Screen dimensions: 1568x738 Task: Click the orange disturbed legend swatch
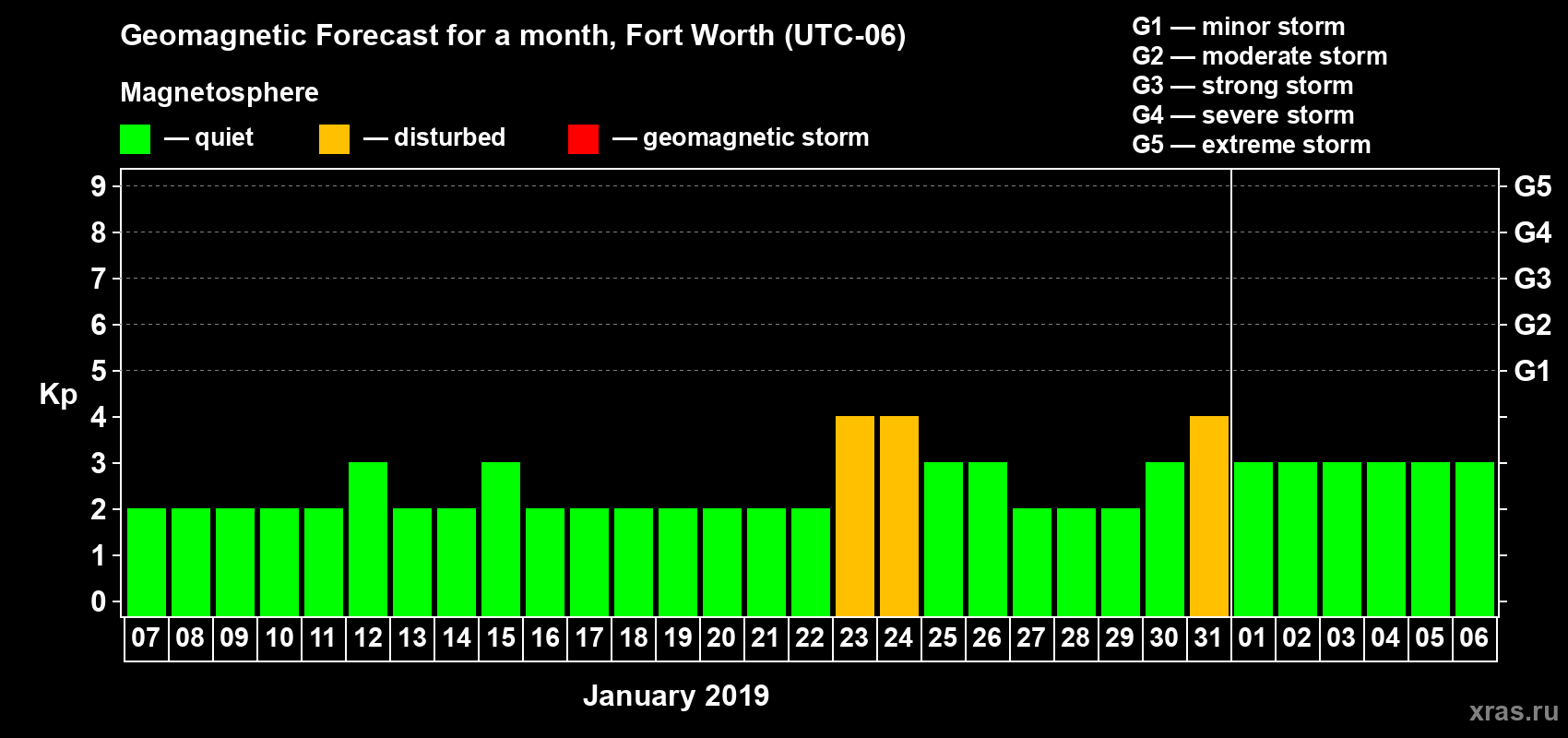click(x=334, y=139)
